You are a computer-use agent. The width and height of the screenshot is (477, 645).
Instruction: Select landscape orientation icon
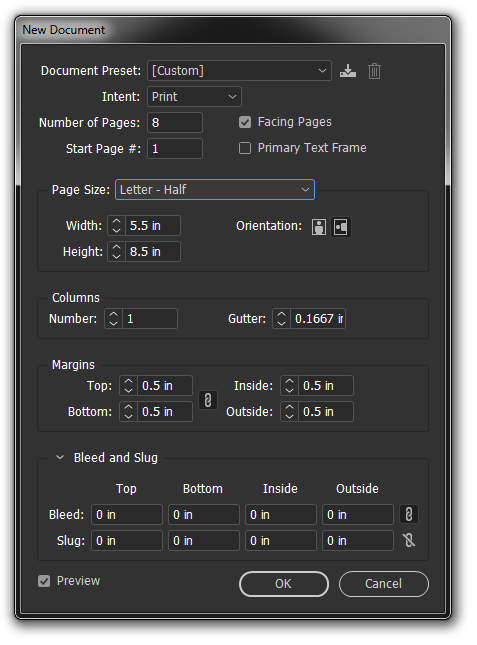tap(341, 227)
